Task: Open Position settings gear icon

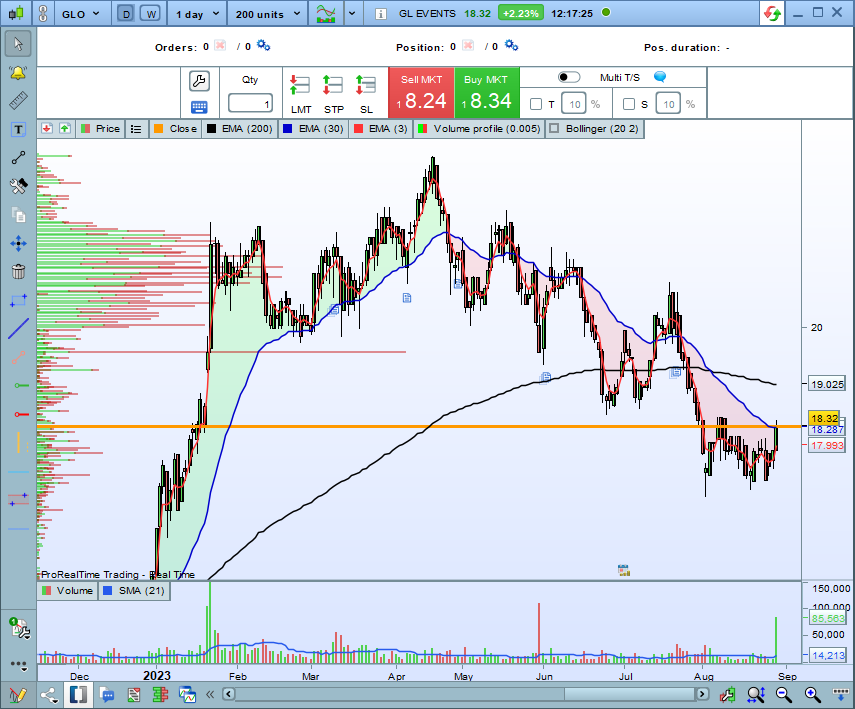Action: pos(511,46)
